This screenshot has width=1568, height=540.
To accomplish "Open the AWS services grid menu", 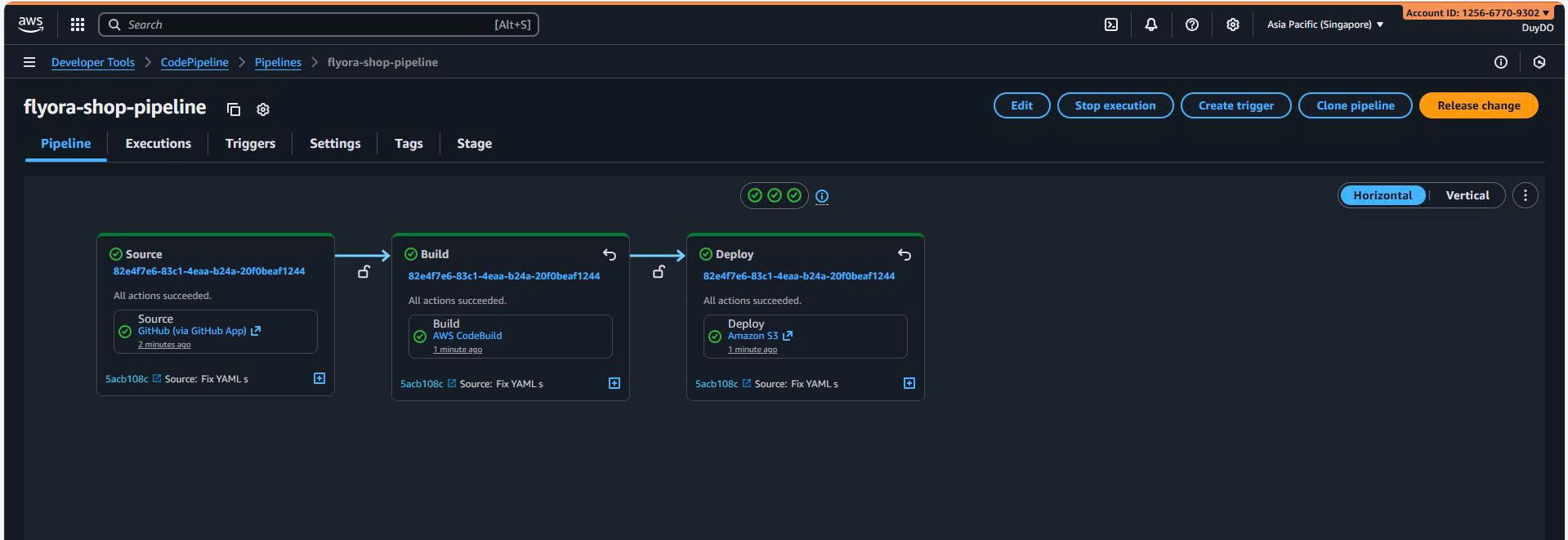I will click(x=78, y=25).
